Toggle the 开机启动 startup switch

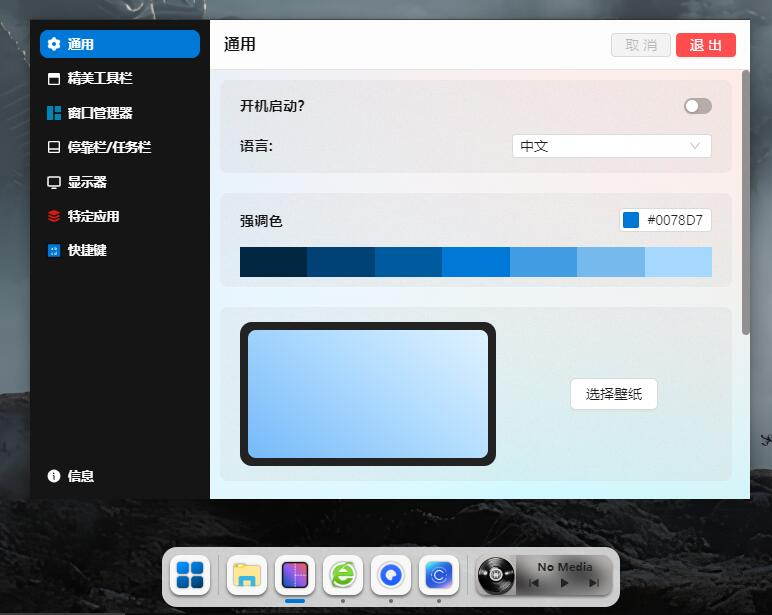(x=697, y=106)
